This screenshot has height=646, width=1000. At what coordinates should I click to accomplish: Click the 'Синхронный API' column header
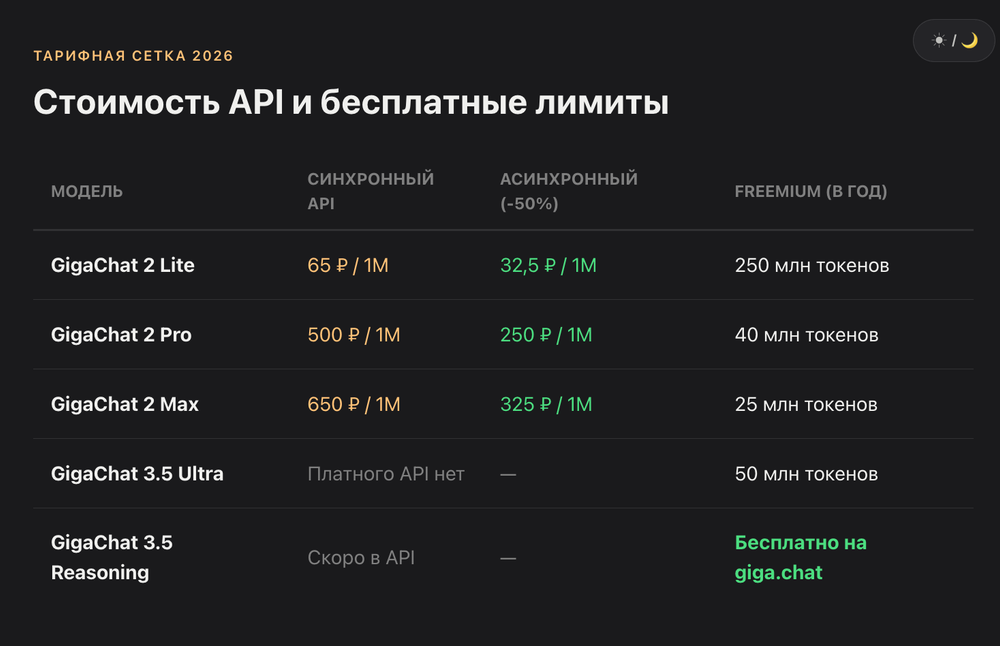pos(371,191)
